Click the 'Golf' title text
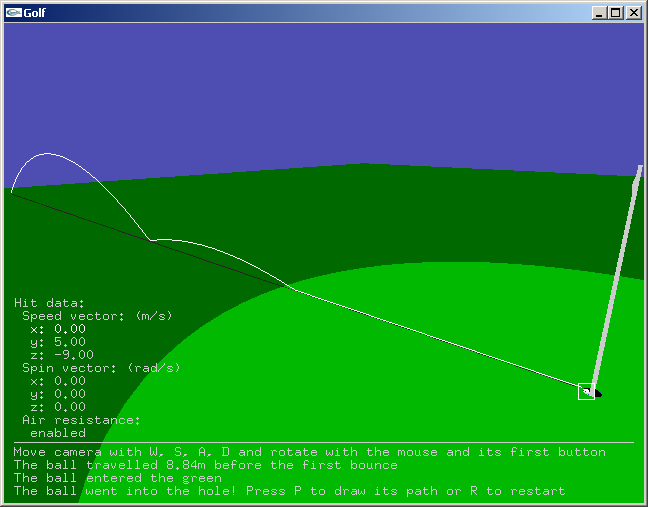 tap(34, 13)
